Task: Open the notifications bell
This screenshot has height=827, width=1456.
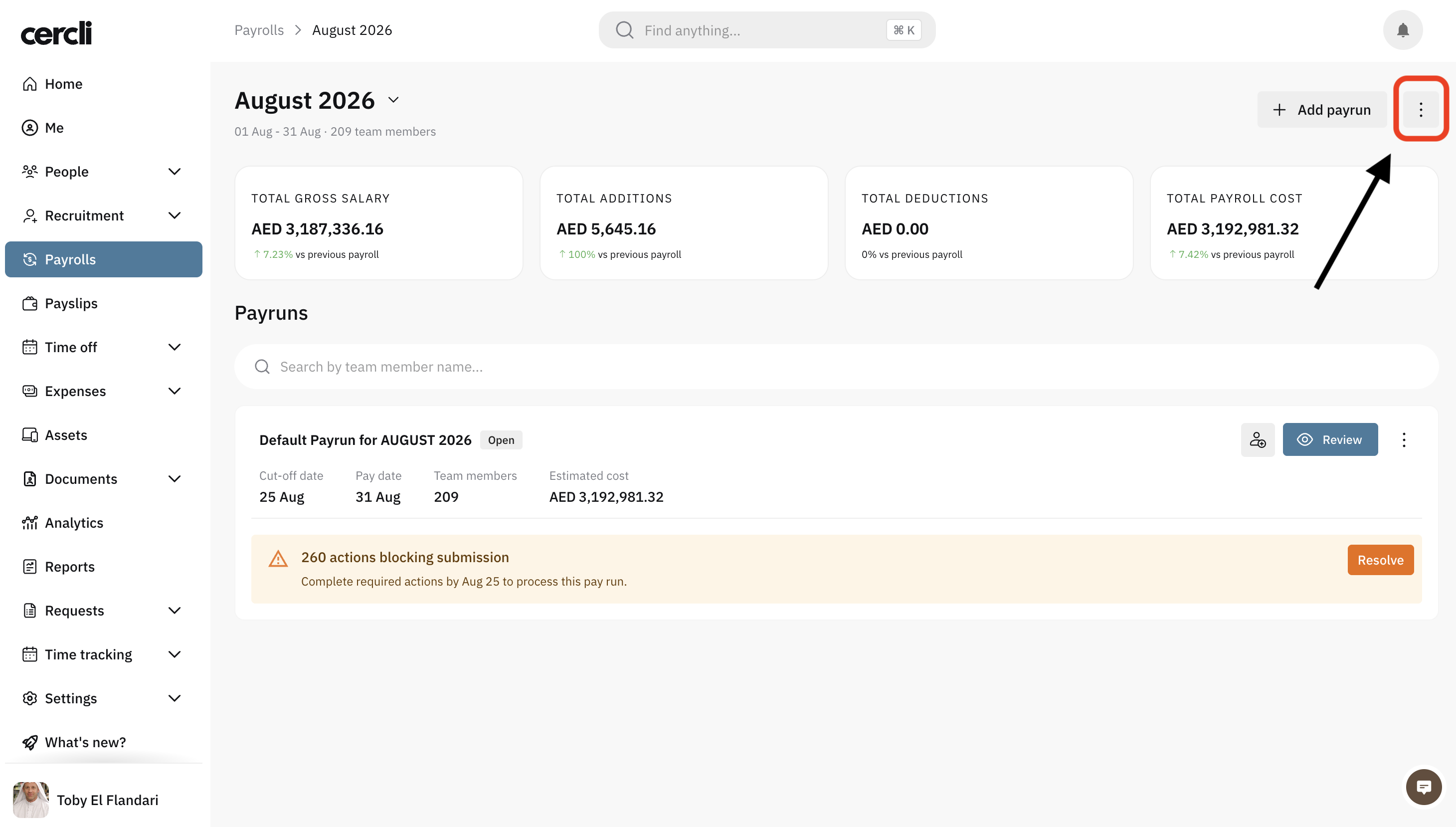Action: 1403,30
